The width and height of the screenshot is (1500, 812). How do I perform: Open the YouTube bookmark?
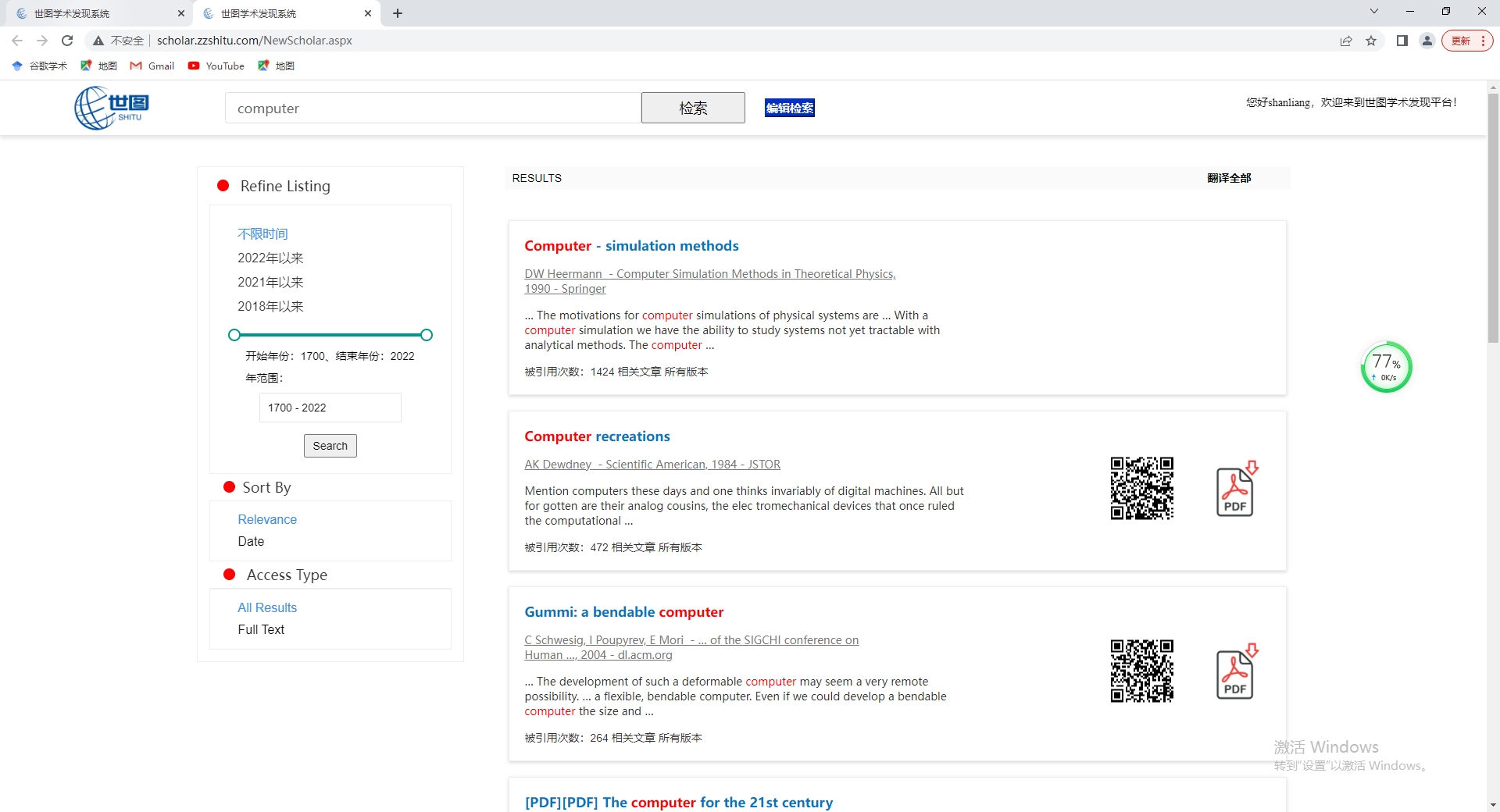tap(216, 66)
